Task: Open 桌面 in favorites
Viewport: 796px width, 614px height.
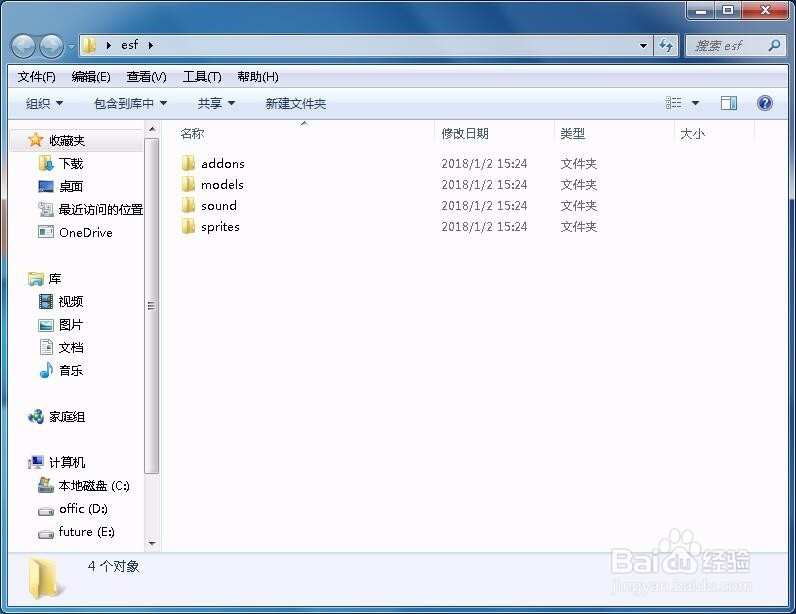Action: tap(71, 186)
